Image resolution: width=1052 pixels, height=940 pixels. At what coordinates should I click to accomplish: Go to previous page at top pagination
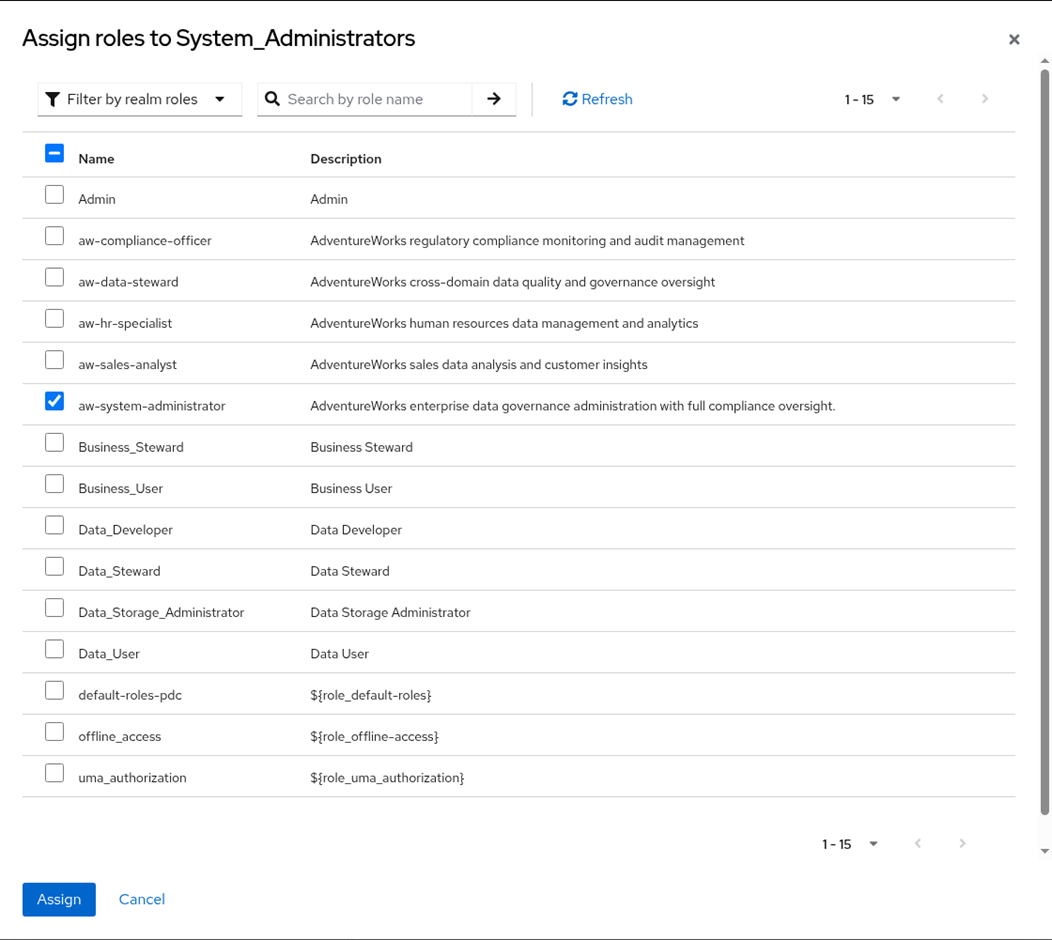[940, 99]
